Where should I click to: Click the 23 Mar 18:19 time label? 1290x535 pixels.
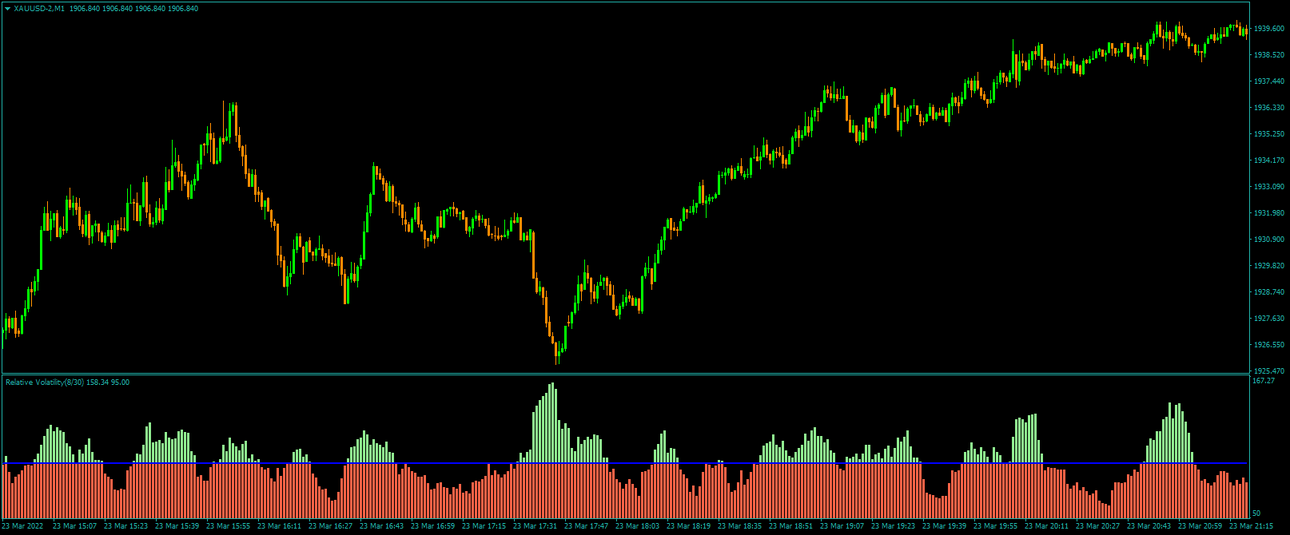(x=687, y=526)
